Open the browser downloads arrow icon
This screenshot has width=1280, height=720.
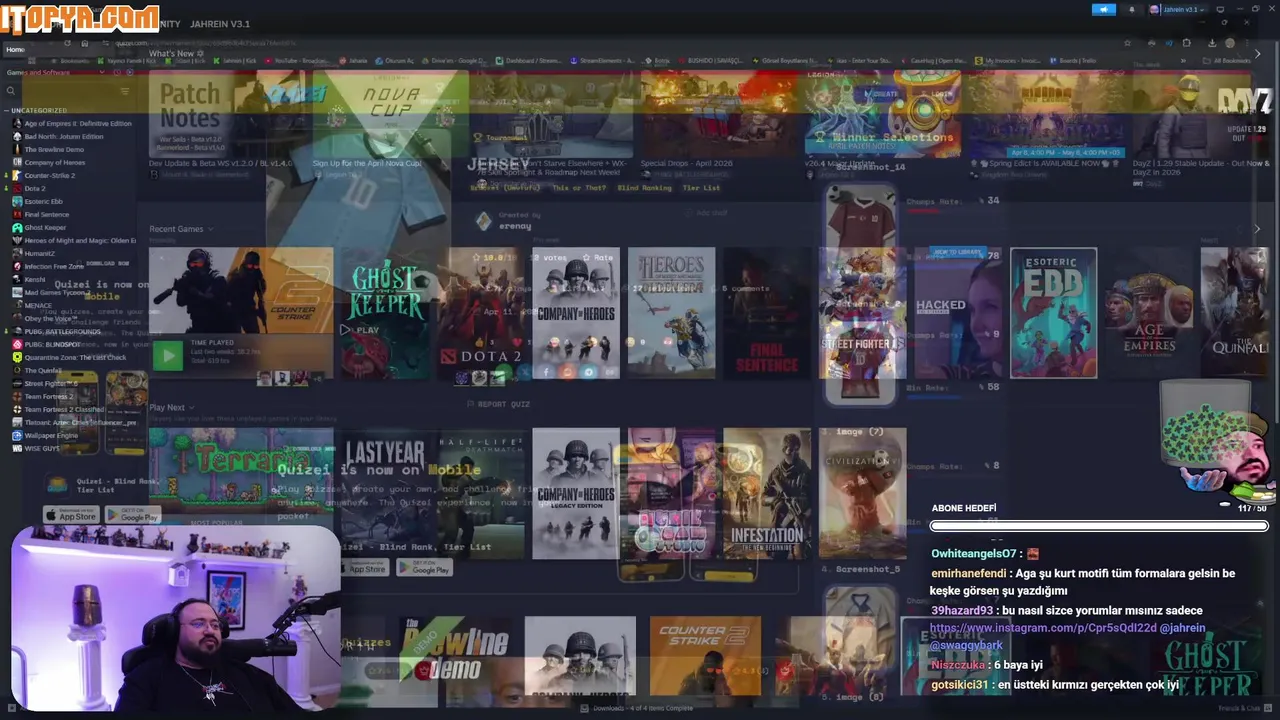(x=1212, y=43)
